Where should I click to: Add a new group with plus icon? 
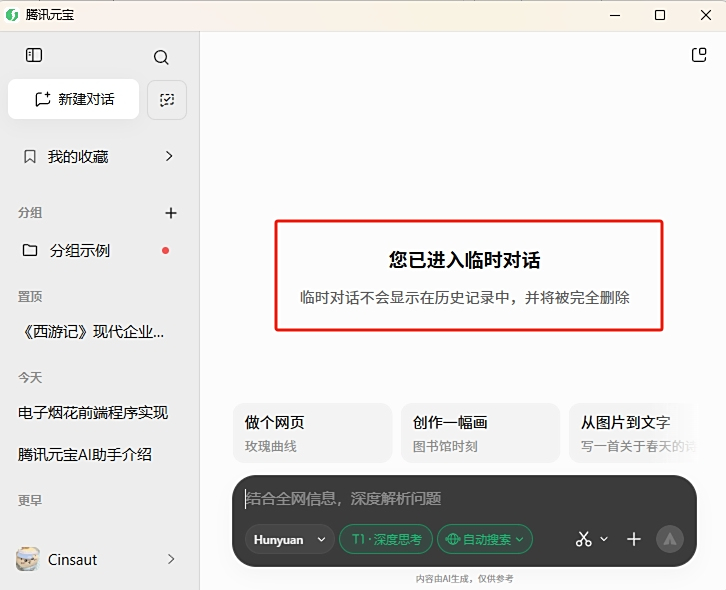click(x=170, y=213)
